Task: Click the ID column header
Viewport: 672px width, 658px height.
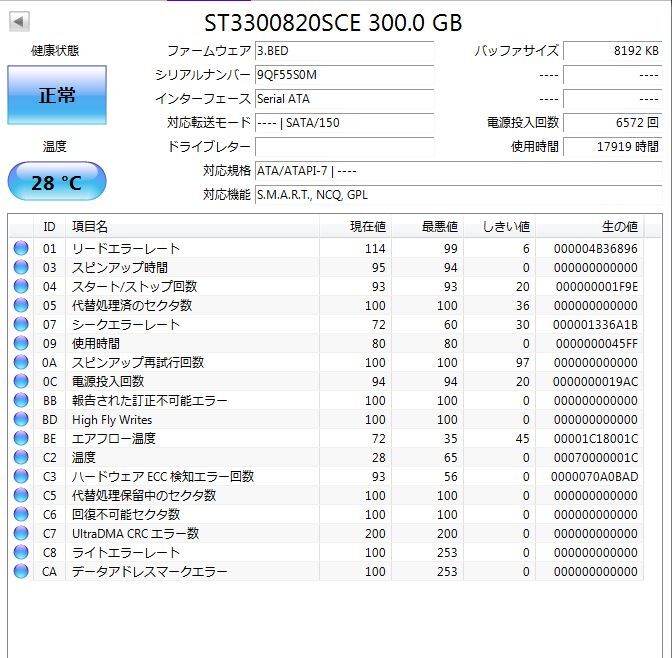Action: point(49,226)
